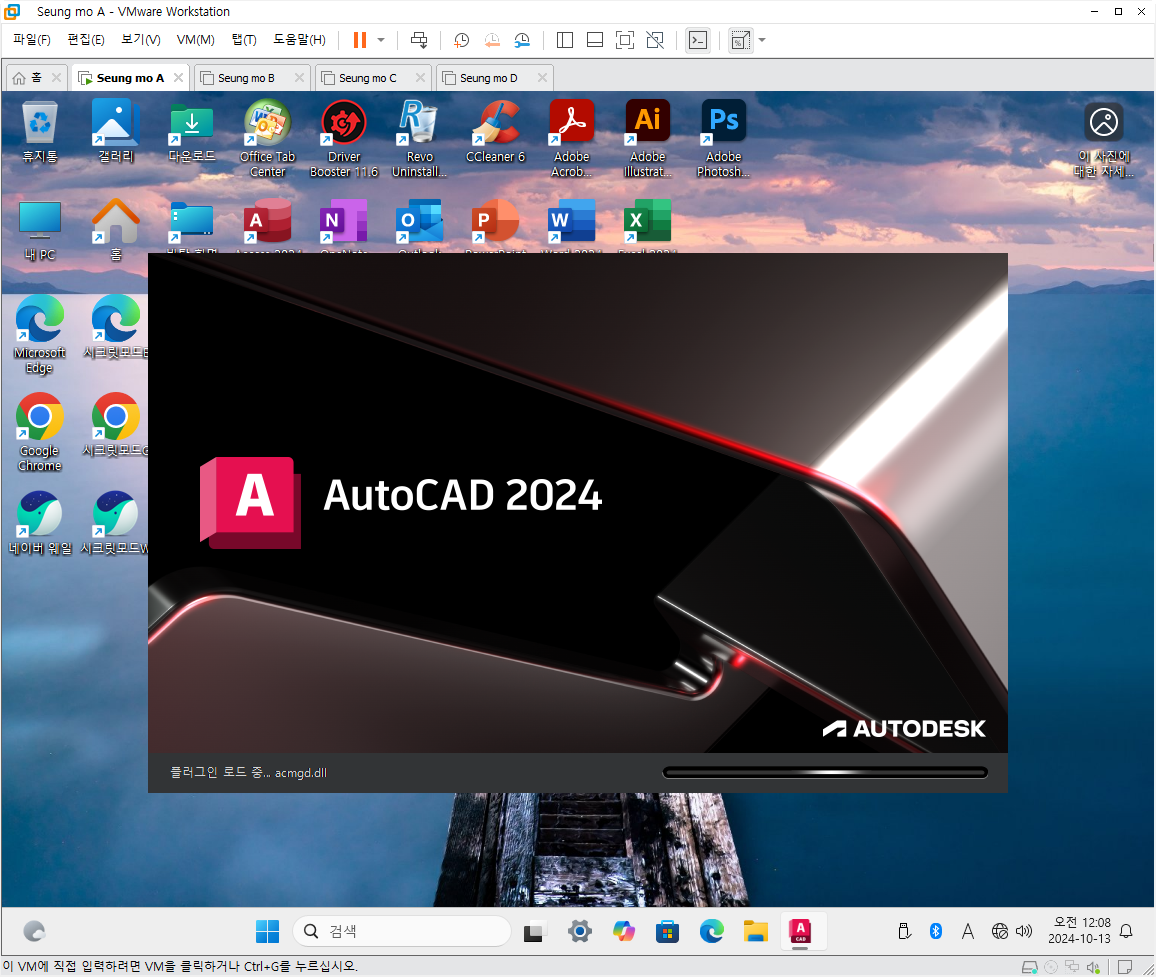Screen dimensions: 1156x977
Task: Send Ctrl+Alt+Del to the VM
Action: point(419,40)
